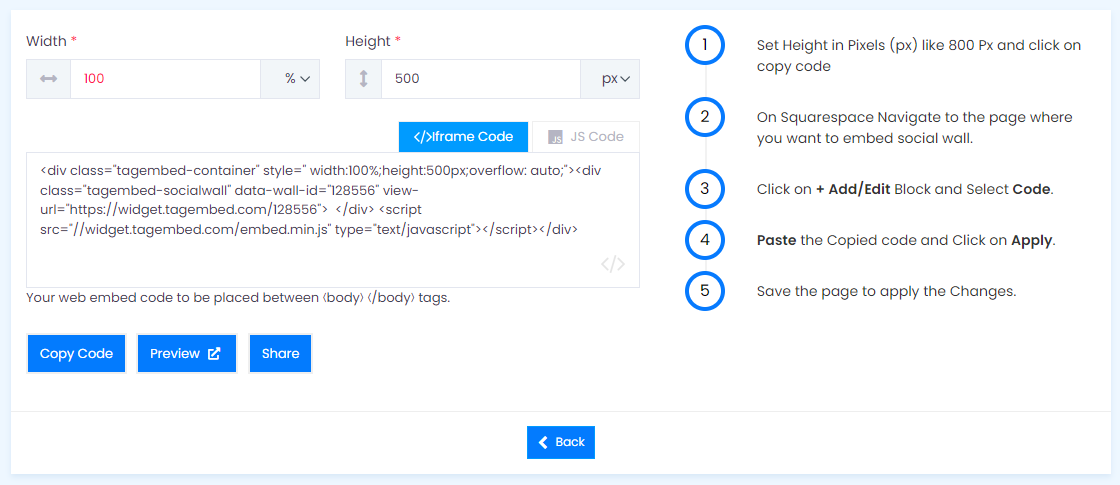Focus the Width input showing 100
Viewport: 1120px width, 485px height.
[x=165, y=79]
